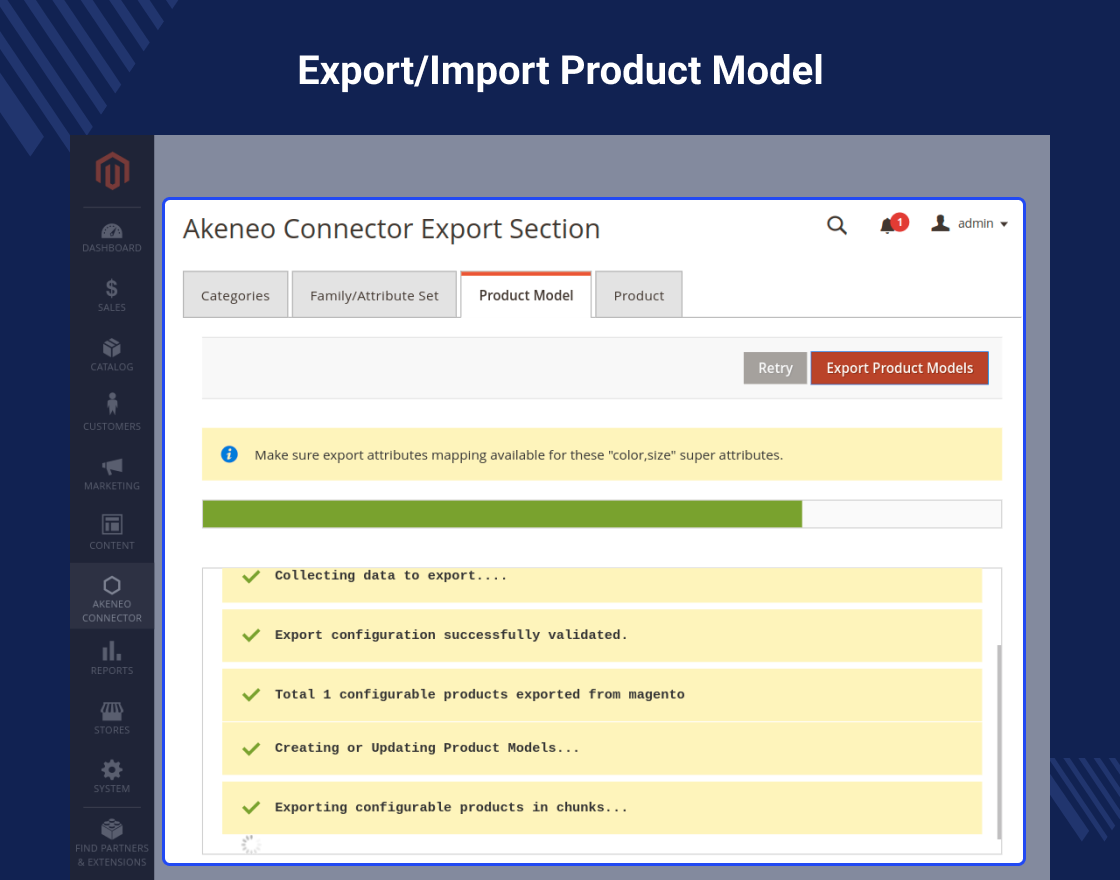Image resolution: width=1120 pixels, height=880 pixels.
Task: Switch to the Product tab
Action: pos(639,294)
